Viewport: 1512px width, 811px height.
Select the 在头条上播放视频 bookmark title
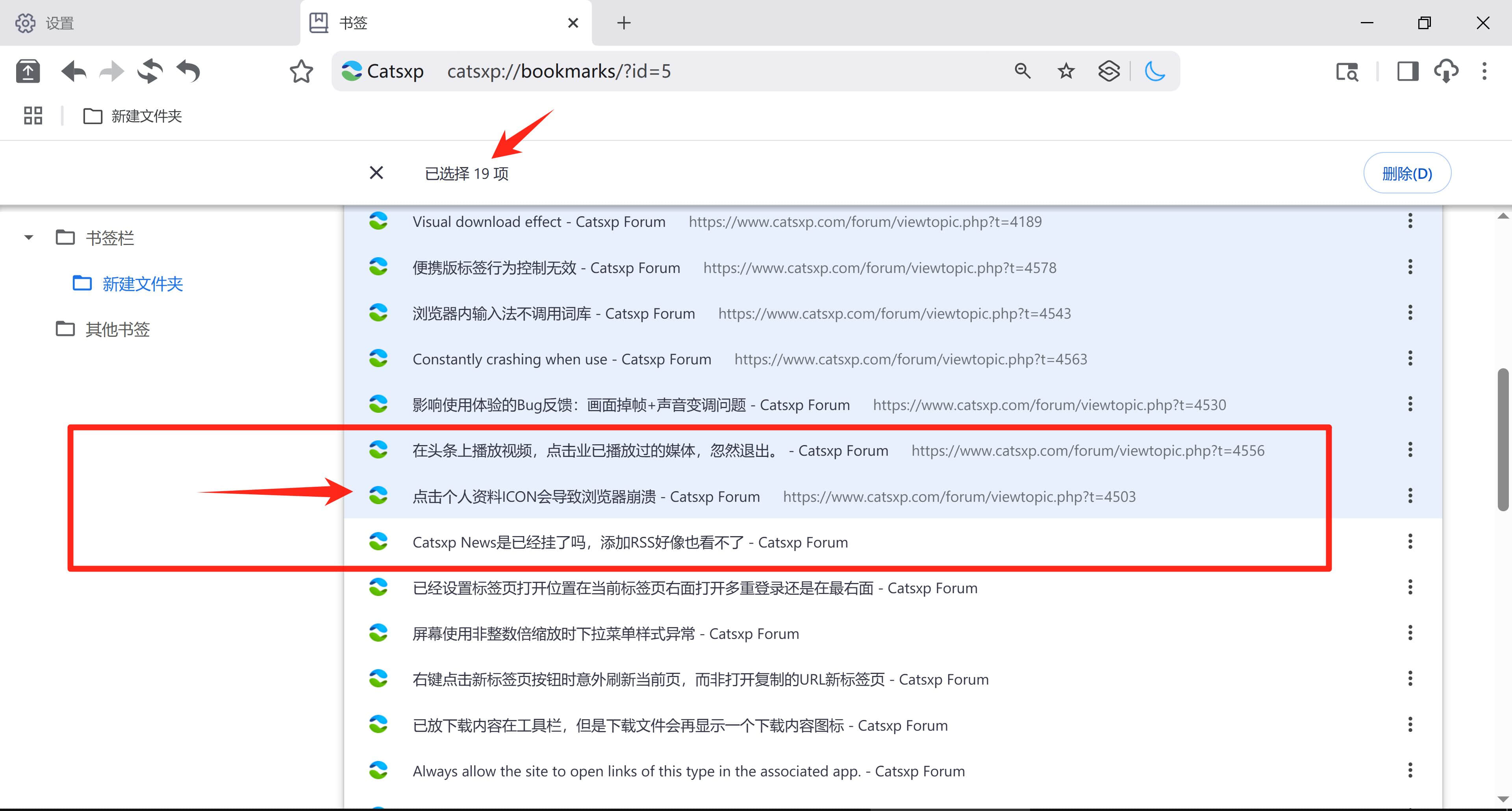(650, 451)
